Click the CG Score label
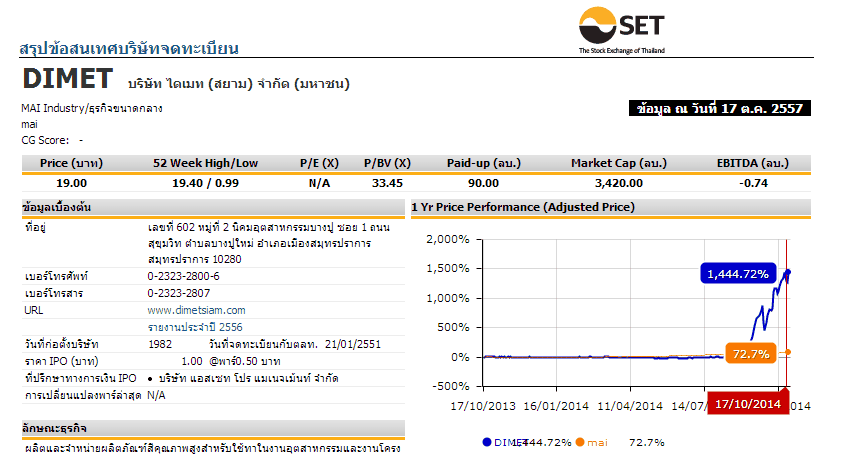The width and height of the screenshot is (841, 457). (x=45, y=141)
